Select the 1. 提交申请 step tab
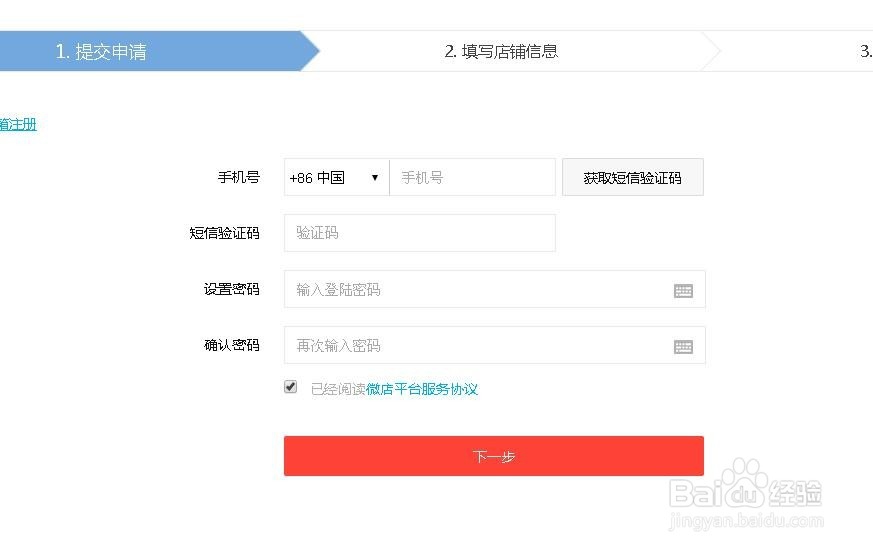 [x=101, y=52]
